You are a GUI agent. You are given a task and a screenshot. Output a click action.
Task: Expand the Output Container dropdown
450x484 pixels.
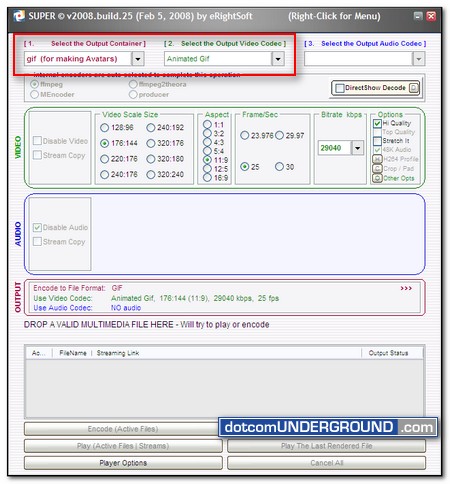(138, 59)
